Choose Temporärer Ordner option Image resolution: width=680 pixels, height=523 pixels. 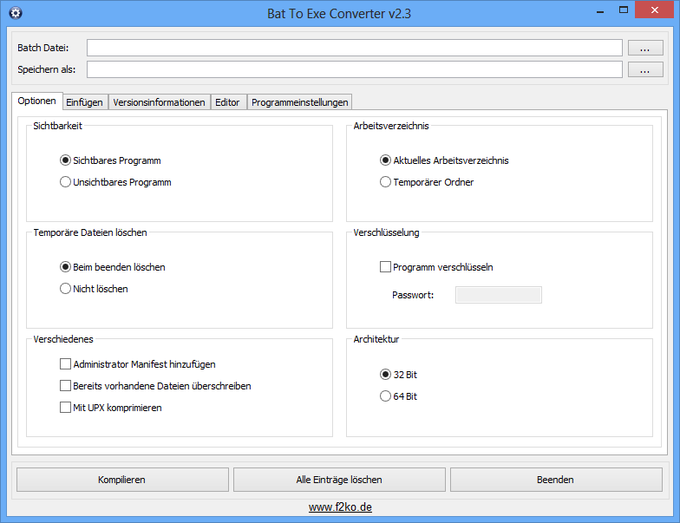[427, 182]
